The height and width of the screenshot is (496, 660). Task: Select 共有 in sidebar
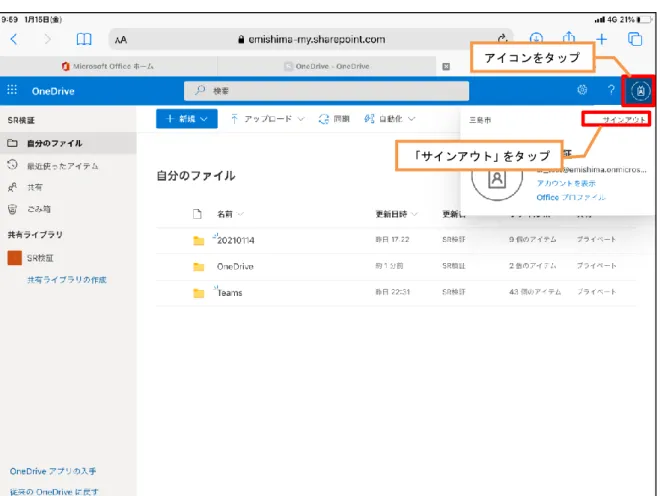click(x=68, y=187)
